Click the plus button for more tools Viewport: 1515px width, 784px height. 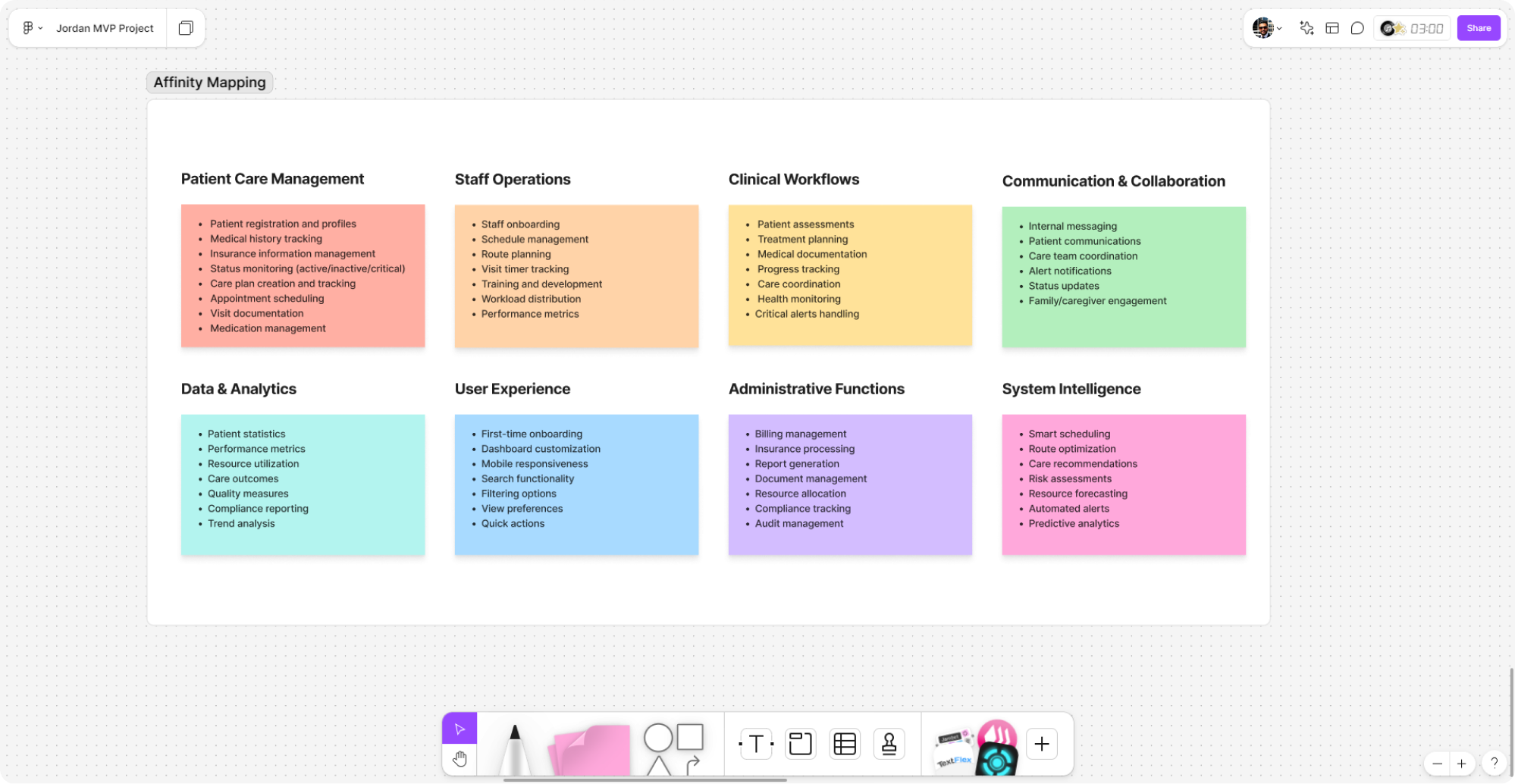click(x=1042, y=744)
